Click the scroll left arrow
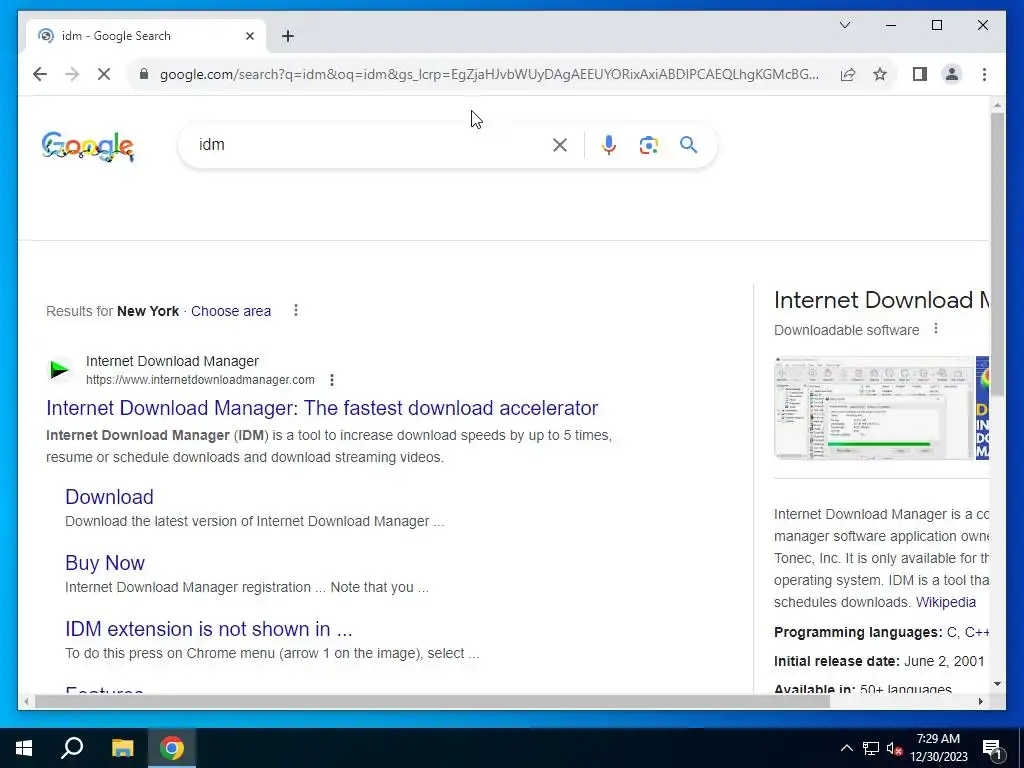Image resolution: width=1024 pixels, height=768 pixels. point(26,701)
